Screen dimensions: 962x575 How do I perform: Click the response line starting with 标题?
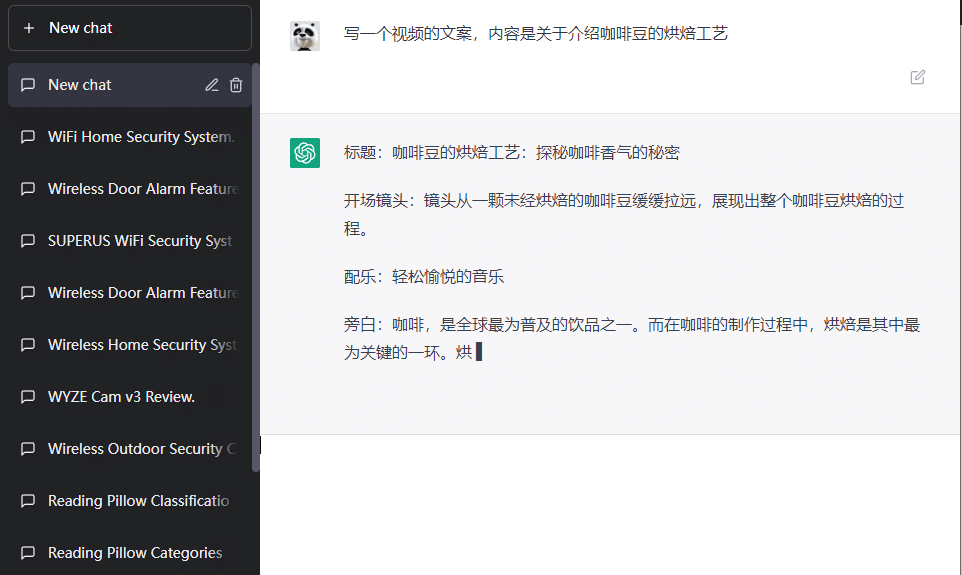(512, 153)
